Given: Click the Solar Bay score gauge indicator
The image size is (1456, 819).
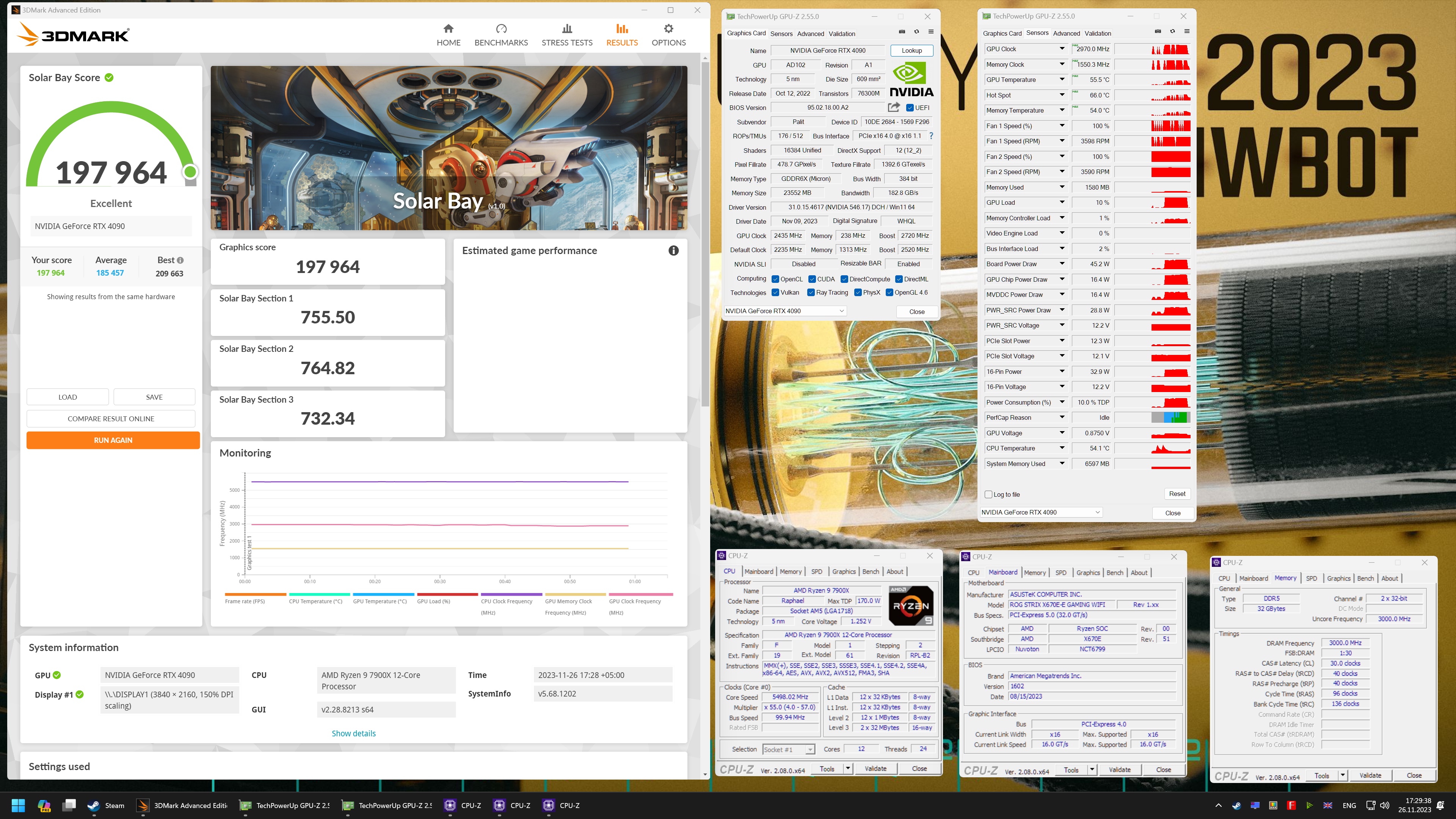Looking at the screenshot, I should coord(190,172).
